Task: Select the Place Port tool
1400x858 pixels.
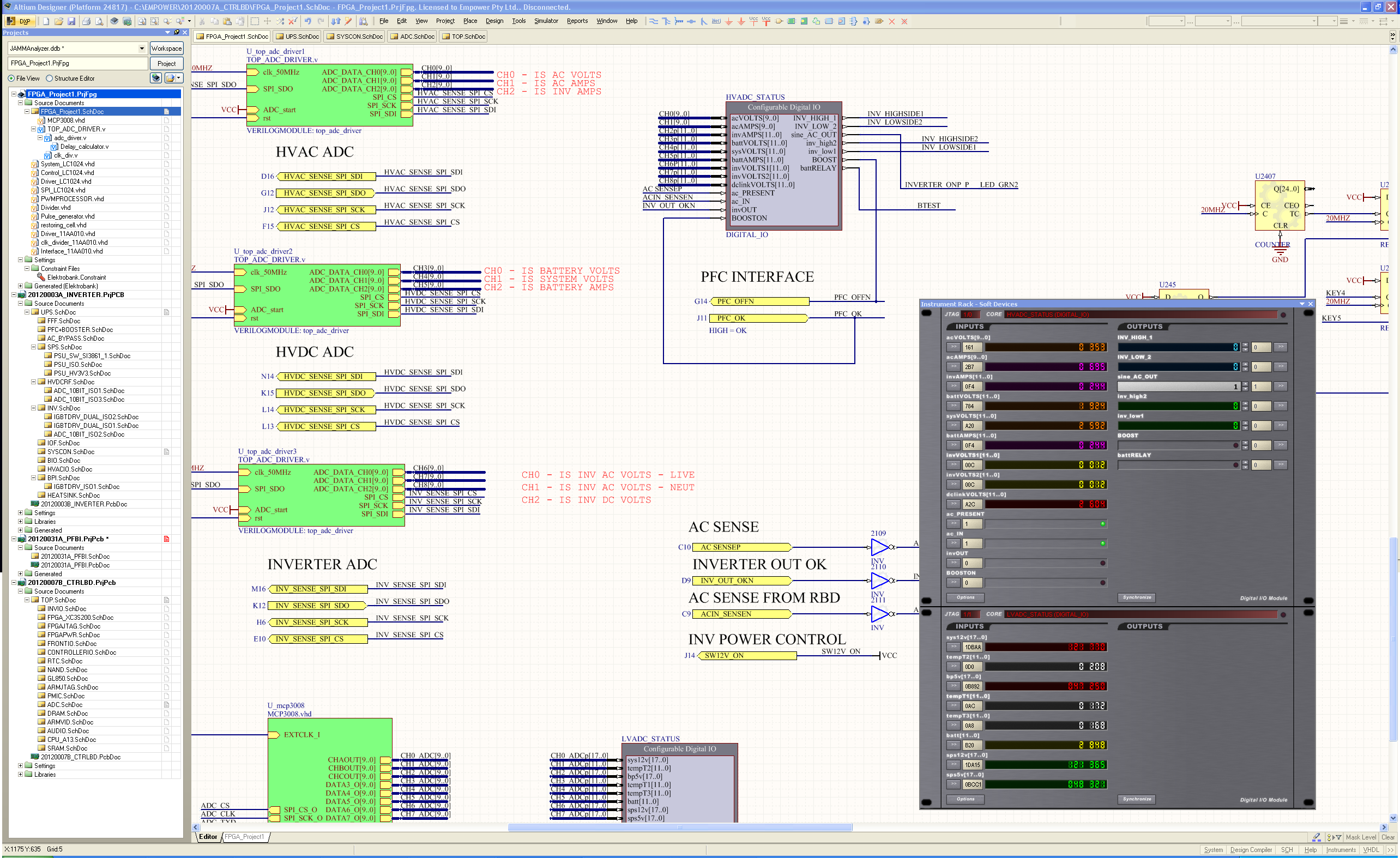Action: pyautogui.click(x=879, y=21)
